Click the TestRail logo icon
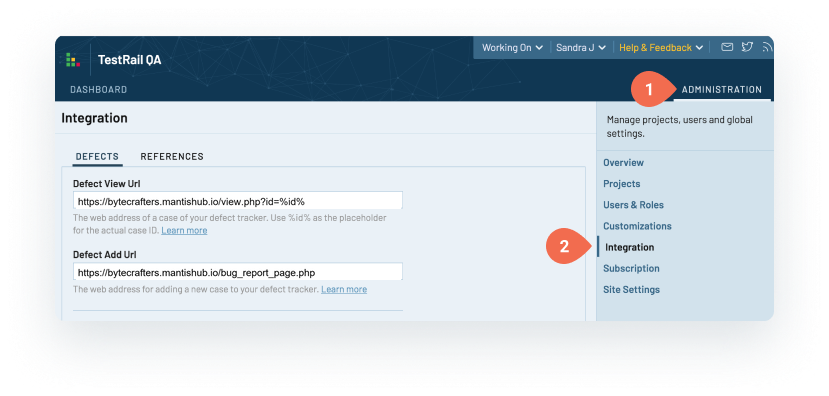The width and height of the screenshot is (829, 396). tap(73, 60)
